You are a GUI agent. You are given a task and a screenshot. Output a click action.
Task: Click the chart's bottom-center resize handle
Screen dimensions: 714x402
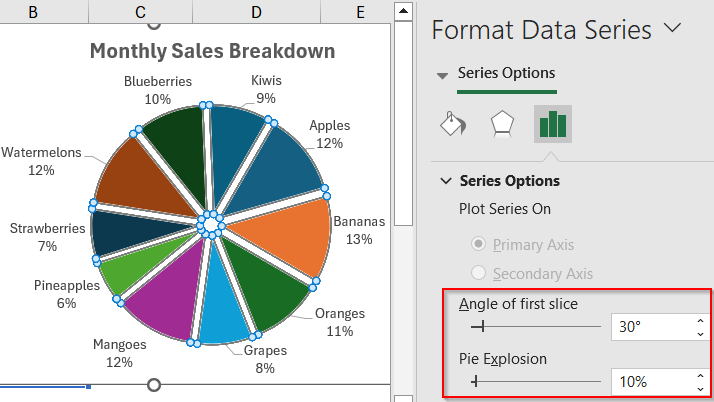(x=154, y=385)
